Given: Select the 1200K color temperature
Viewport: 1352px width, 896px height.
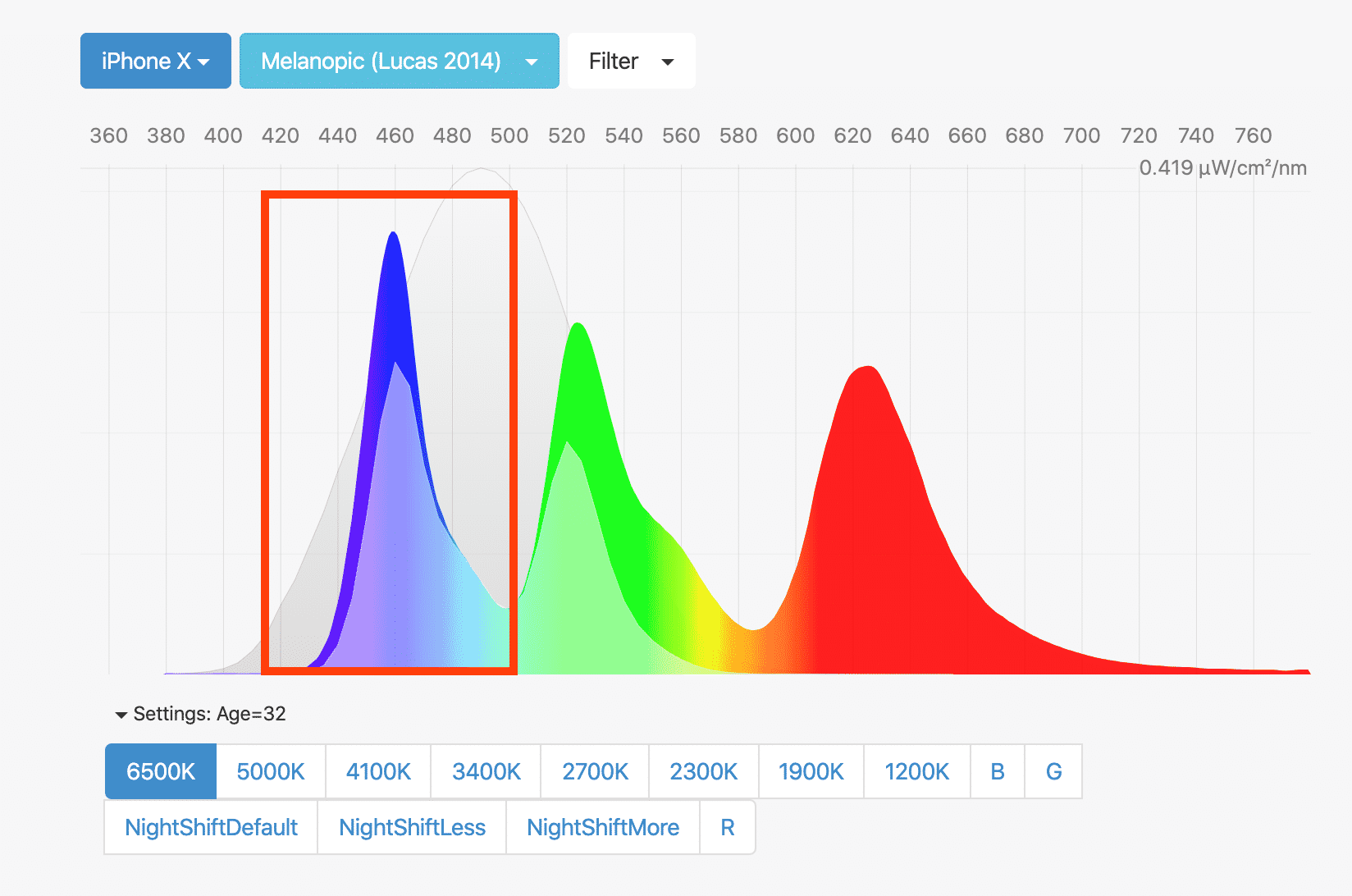Looking at the screenshot, I should coord(917,771).
